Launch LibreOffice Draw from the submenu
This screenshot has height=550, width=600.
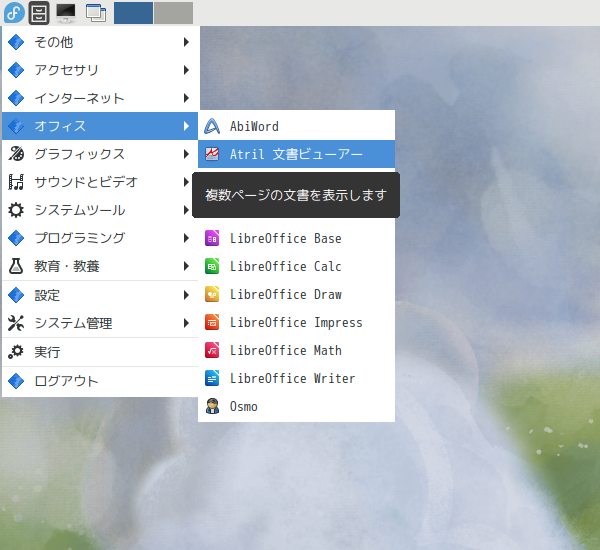297,294
